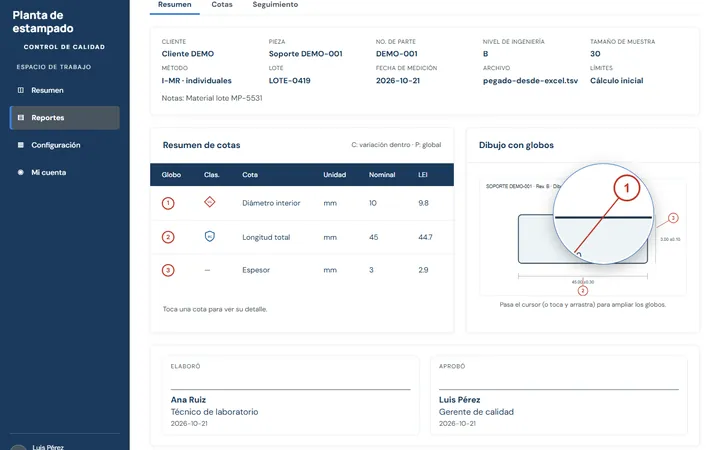720x450 pixels.
Task: Open the Luis Pérez user profile at sidebar bottom
Action: (x=48, y=447)
